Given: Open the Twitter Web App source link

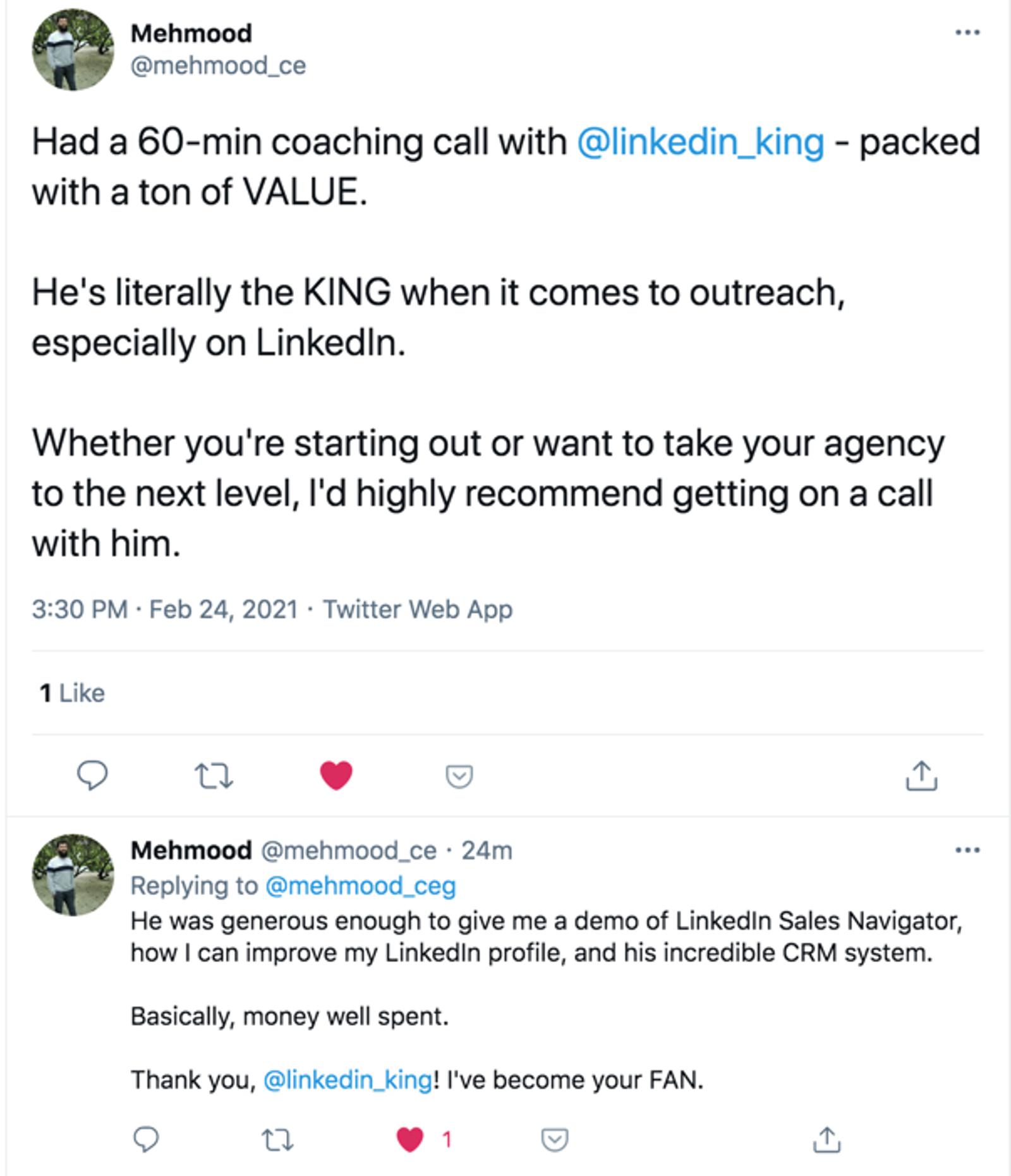Looking at the screenshot, I should click(x=418, y=609).
